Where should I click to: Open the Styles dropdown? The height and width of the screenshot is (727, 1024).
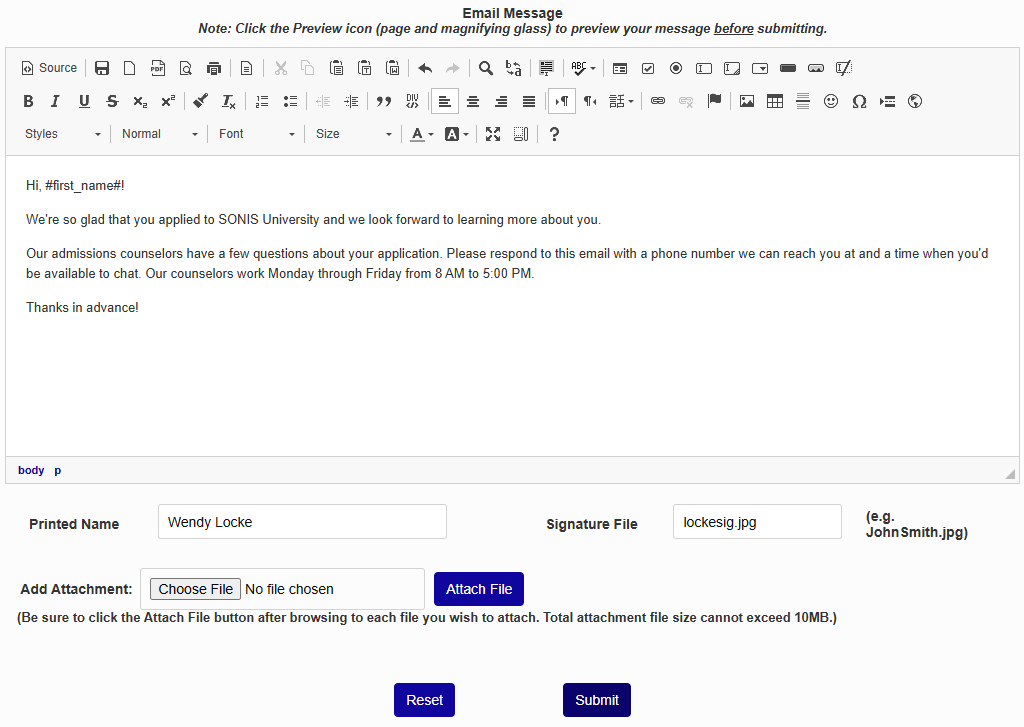point(62,134)
